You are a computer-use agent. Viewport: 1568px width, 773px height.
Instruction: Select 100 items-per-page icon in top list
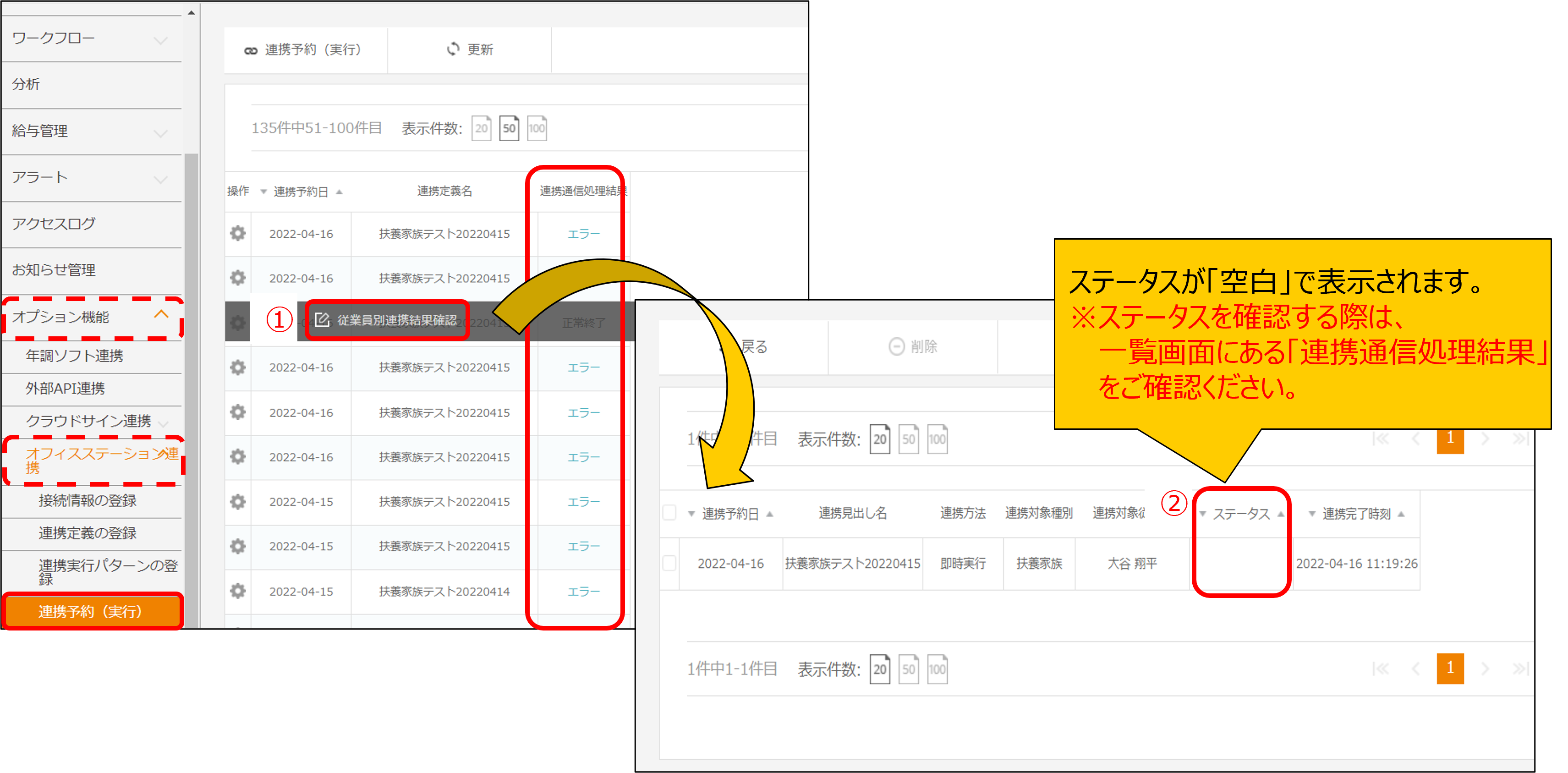[x=536, y=128]
